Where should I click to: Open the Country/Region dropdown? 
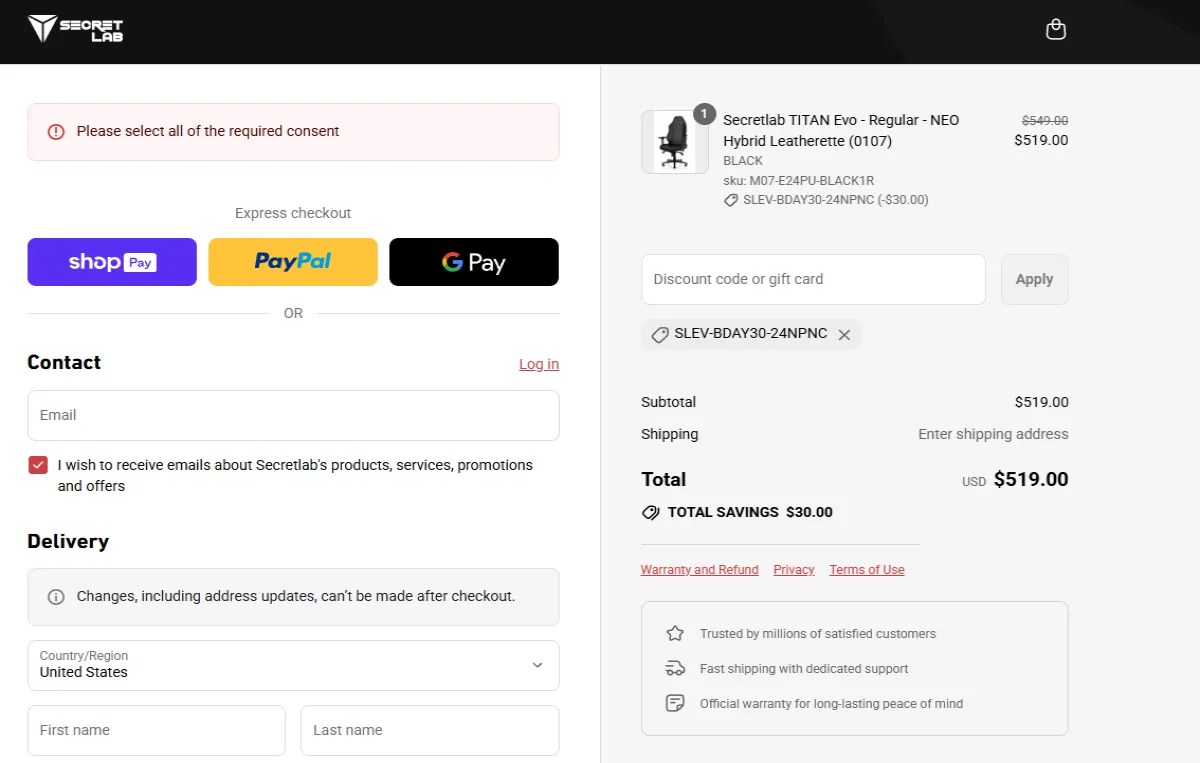[x=293, y=665]
